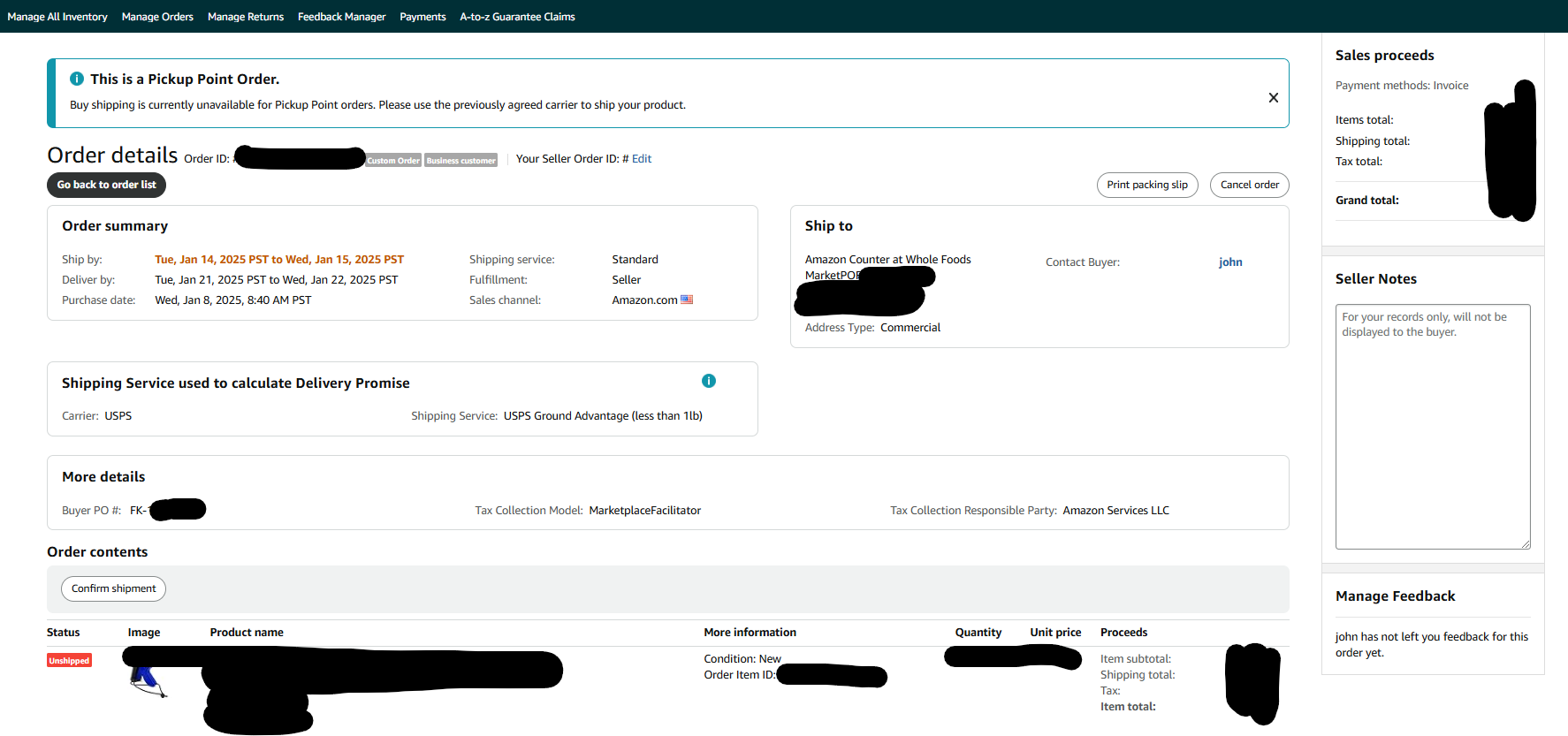Click the Delivery Promise info icon

click(x=708, y=381)
